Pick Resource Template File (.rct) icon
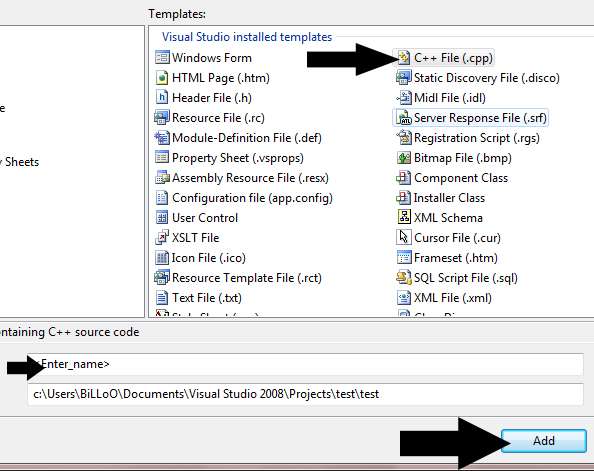Image resolution: width=594 pixels, height=471 pixels. click(x=162, y=278)
